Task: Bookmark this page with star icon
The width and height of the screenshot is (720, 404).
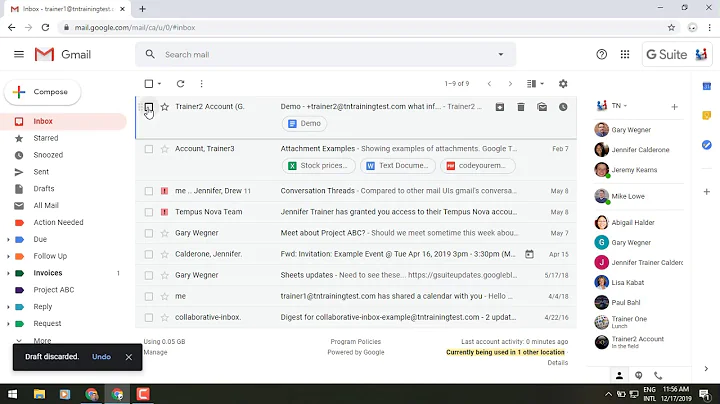Action: click(671, 28)
